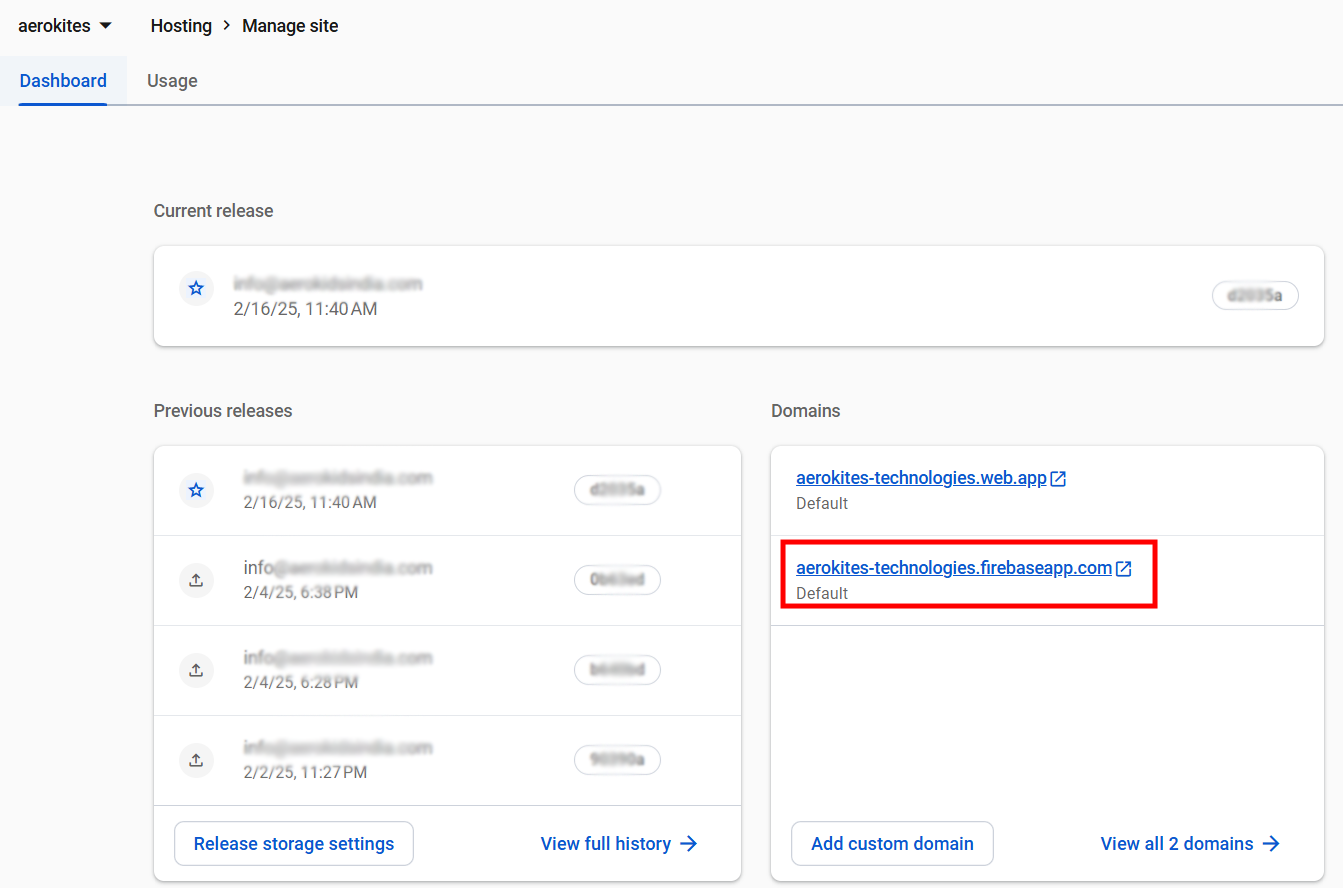
Task: Click version chip of 2/16/25 previous release
Action: point(617,490)
